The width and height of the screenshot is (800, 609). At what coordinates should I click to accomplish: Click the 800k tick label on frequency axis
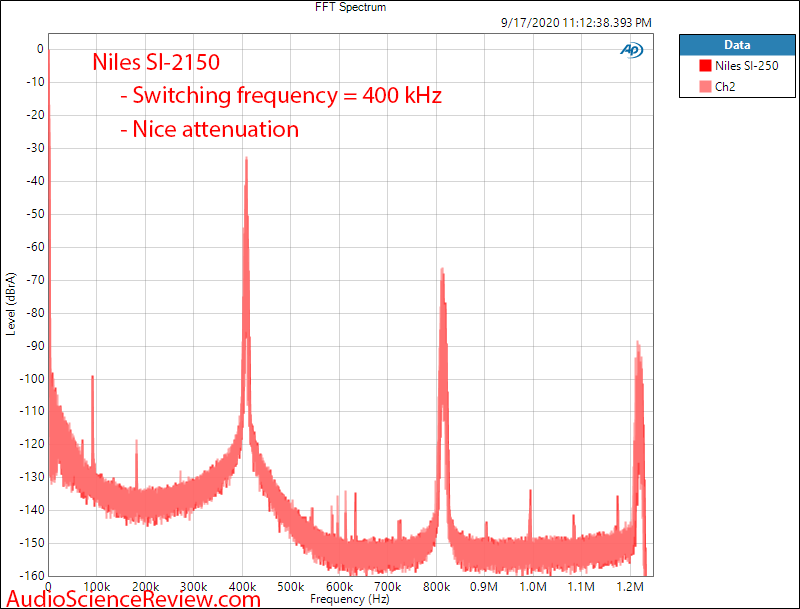(436, 587)
